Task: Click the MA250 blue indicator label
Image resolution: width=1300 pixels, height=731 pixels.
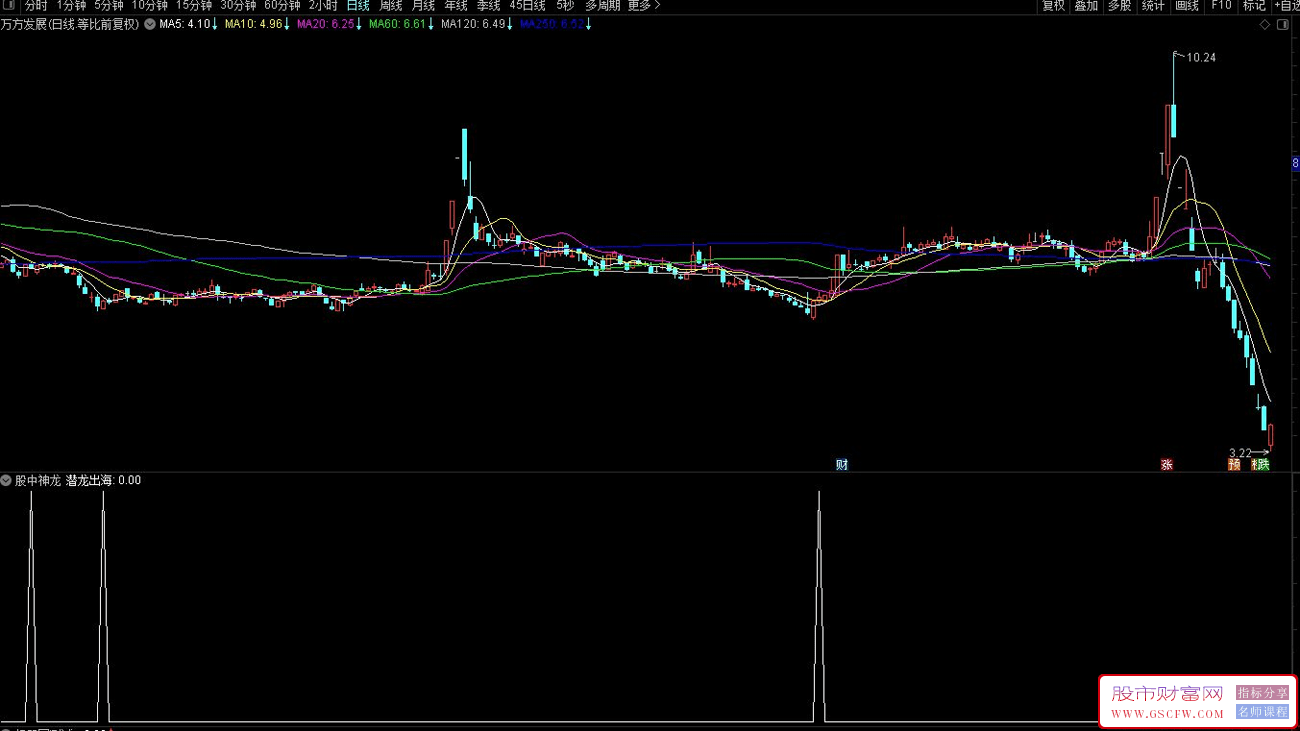Action: pos(552,24)
